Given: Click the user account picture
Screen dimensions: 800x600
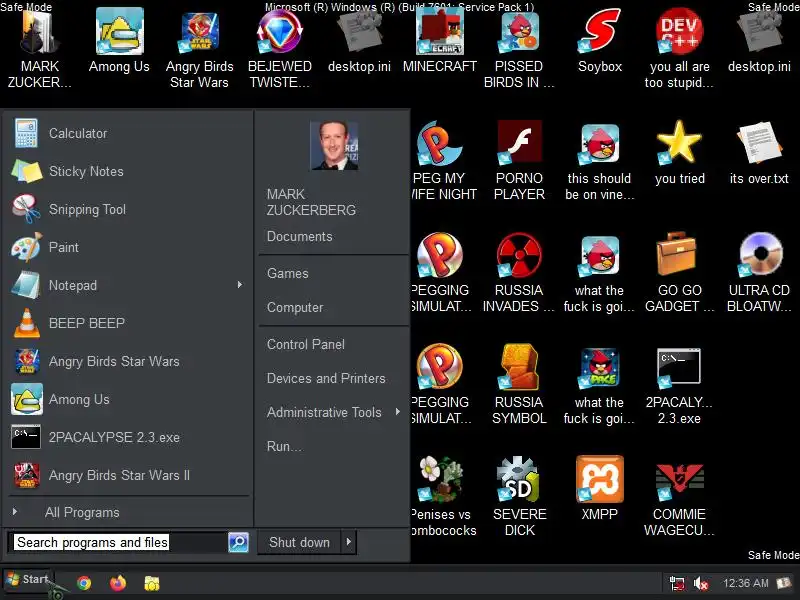Looking at the screenshot, I should click(334, 145).
